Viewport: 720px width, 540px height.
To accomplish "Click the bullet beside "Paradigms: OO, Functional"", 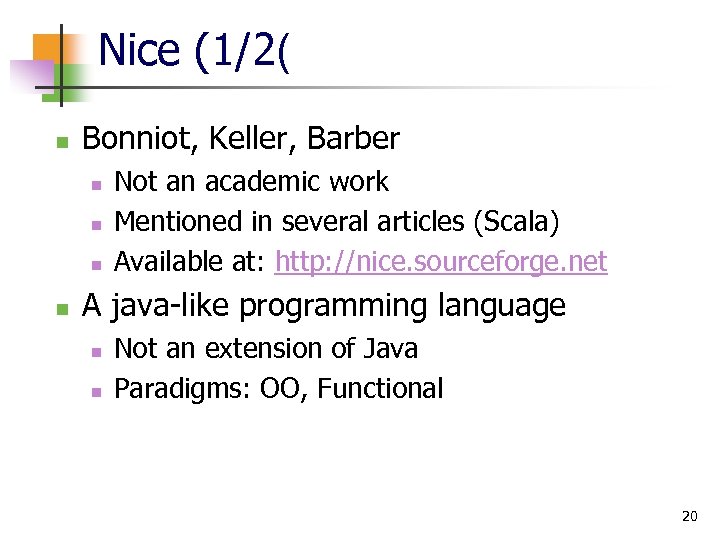I will click(96, 392).
